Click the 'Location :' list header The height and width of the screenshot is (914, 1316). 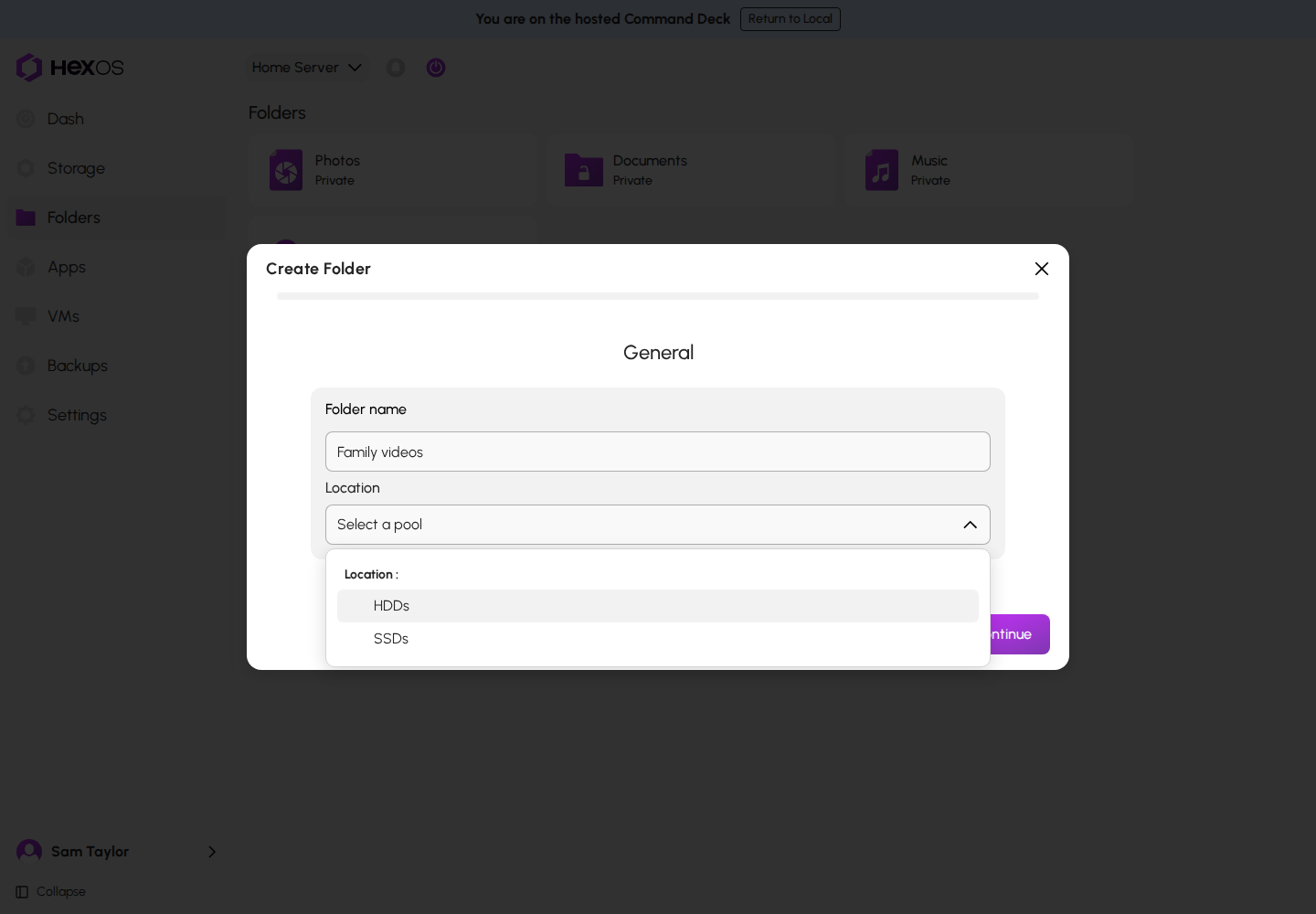tap(371, 575)
